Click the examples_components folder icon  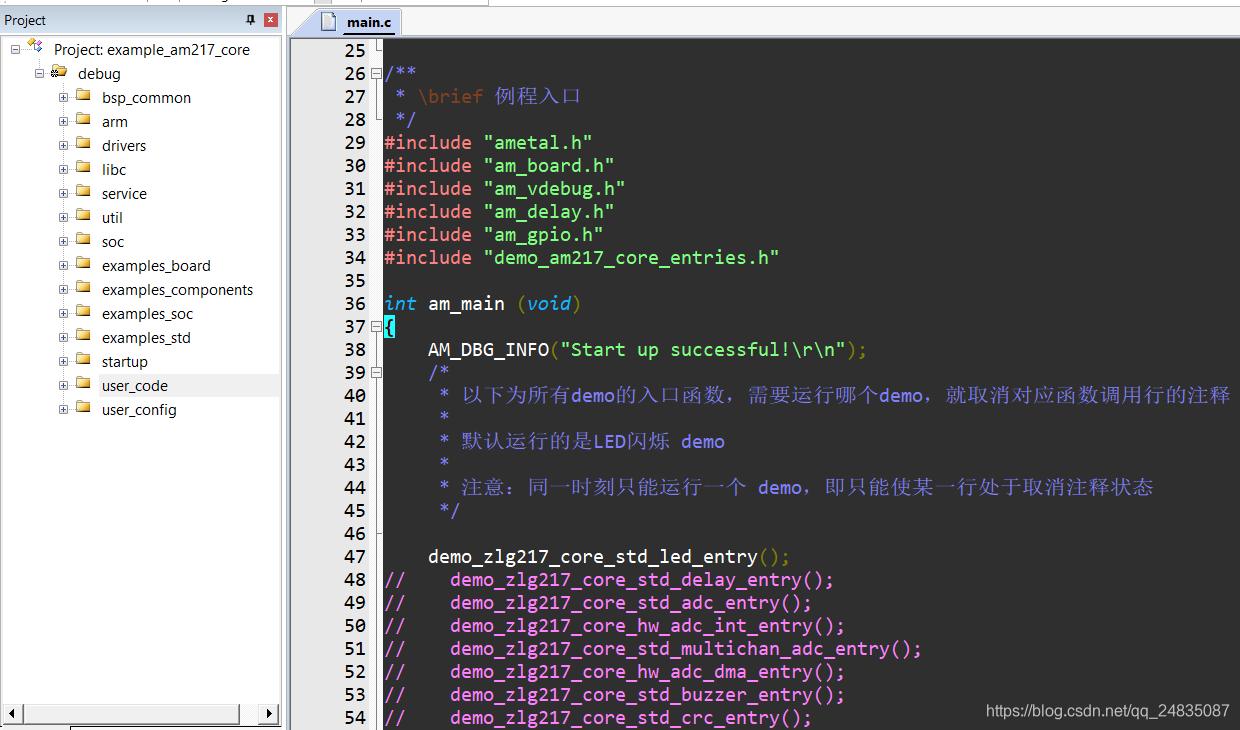click(83, 288)
